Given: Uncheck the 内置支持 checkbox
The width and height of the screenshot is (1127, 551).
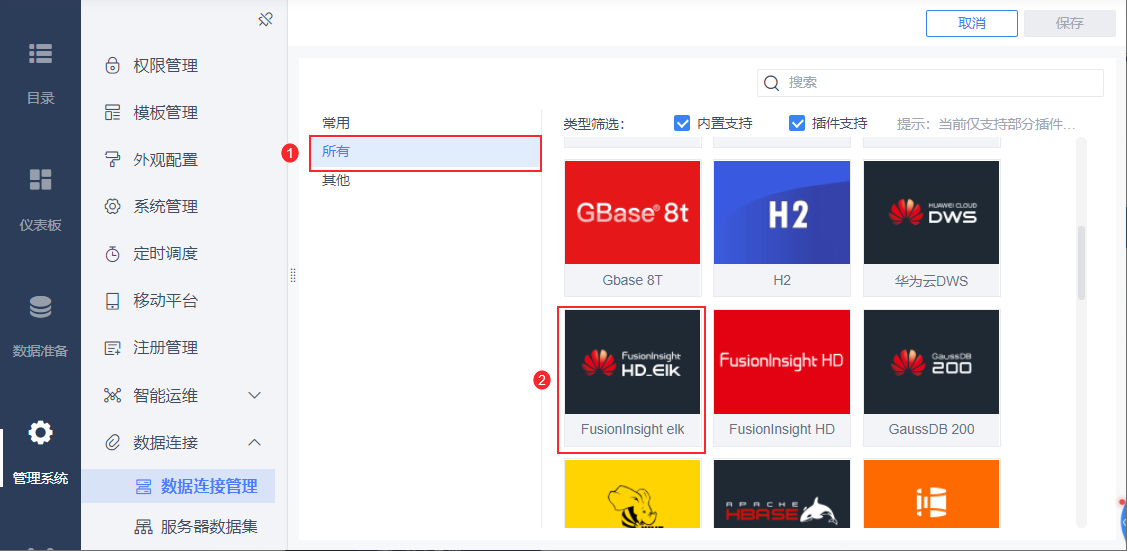Looking at the screenshot, I should [682, 123].
